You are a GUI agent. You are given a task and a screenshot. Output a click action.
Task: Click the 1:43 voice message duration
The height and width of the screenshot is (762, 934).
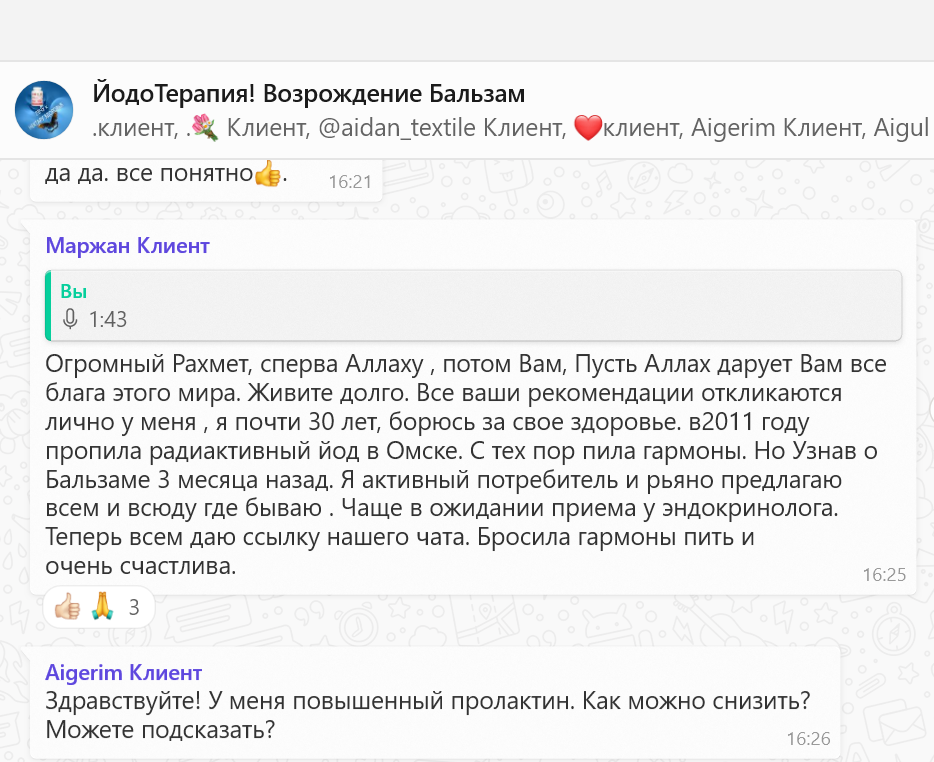[108, 320]
